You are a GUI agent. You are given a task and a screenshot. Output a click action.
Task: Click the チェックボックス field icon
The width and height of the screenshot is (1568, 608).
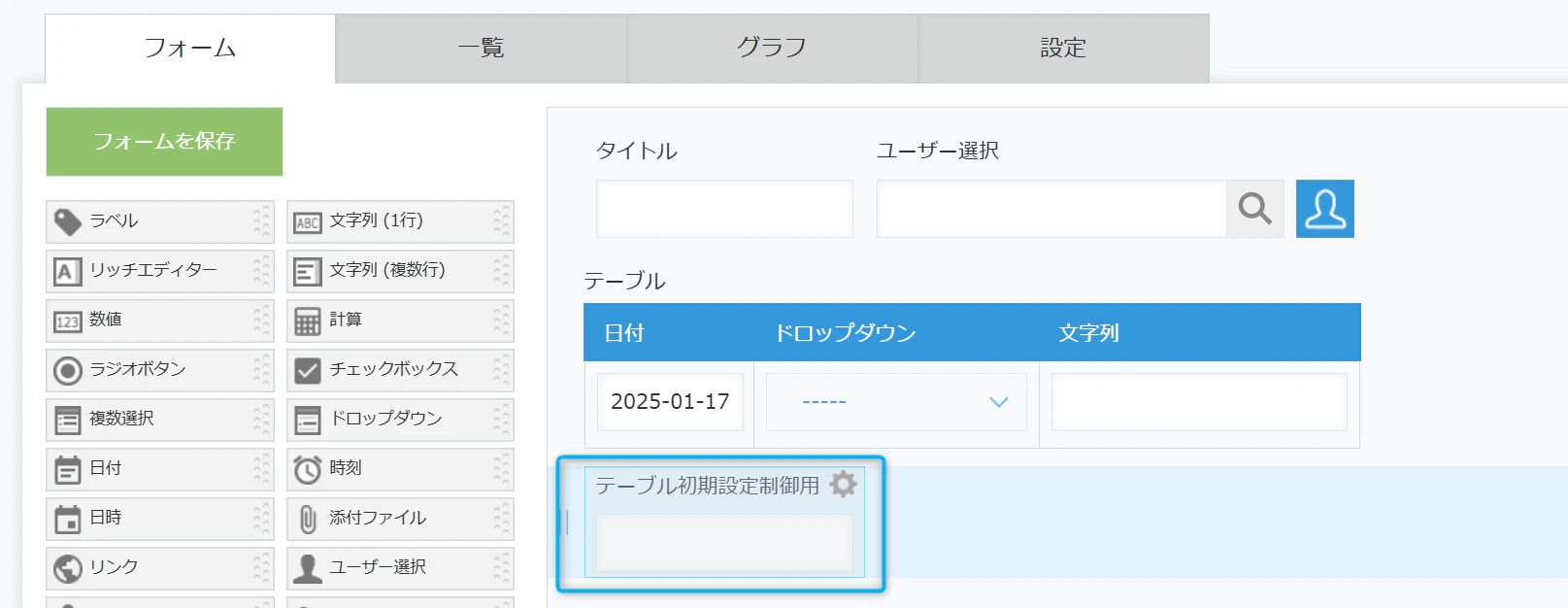(x=308, y=370)
